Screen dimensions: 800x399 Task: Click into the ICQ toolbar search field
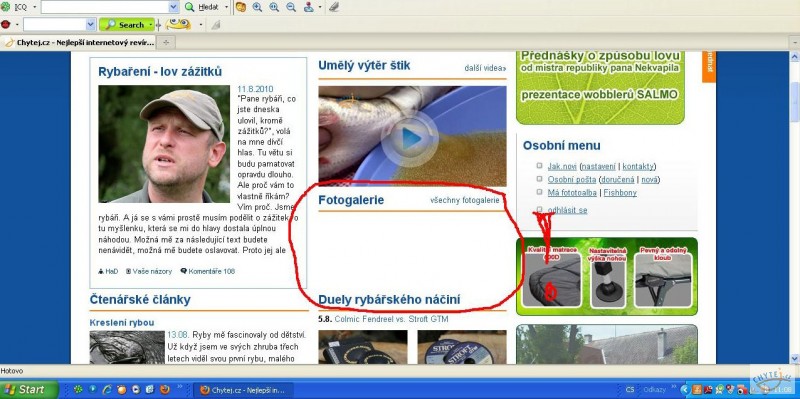tap(105, 7)
